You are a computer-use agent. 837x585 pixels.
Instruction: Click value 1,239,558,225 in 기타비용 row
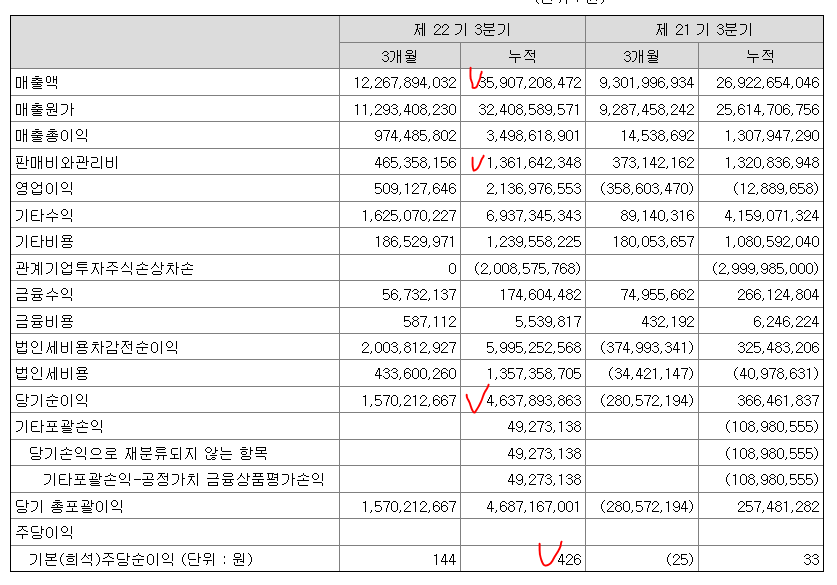pos(533,242)
